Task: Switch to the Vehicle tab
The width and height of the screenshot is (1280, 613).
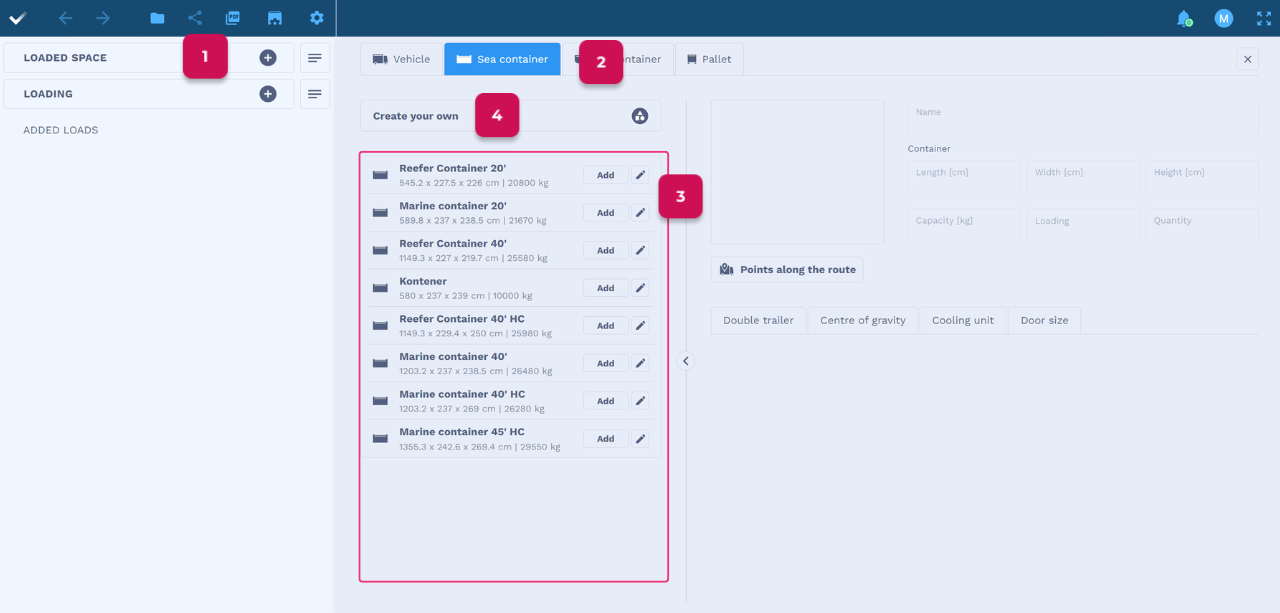Action: [401, 59]
